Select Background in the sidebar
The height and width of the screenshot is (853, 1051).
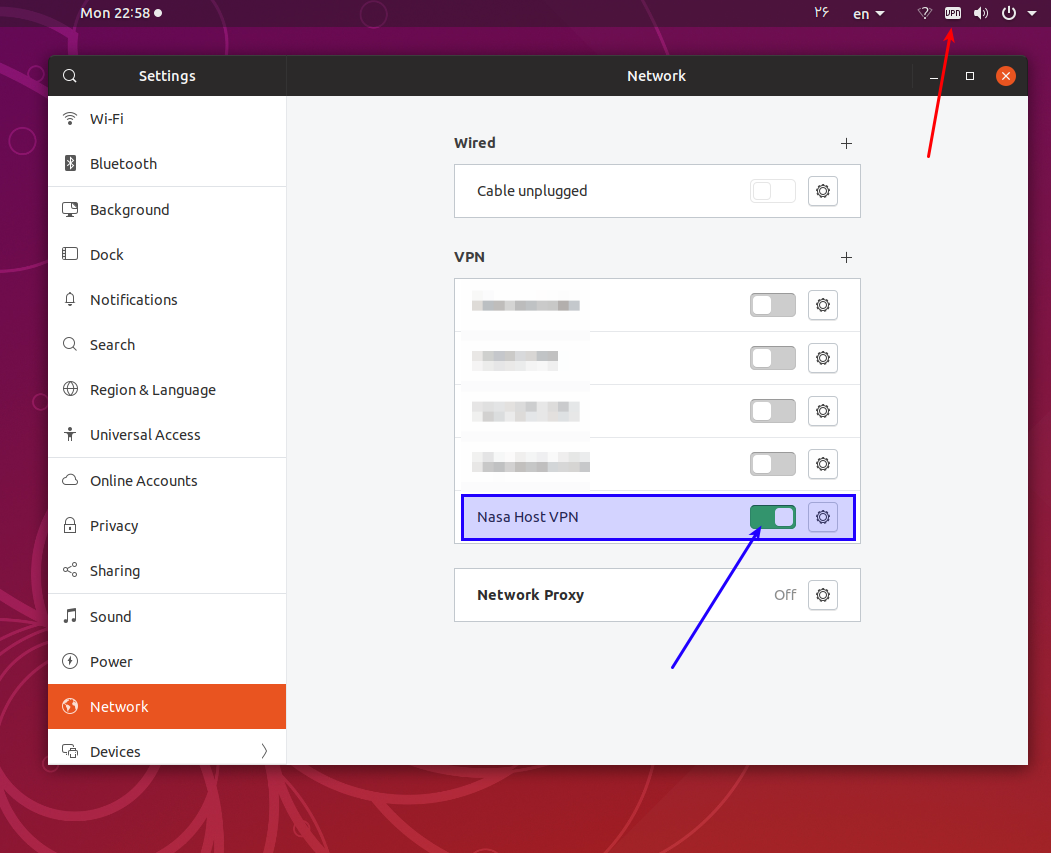point(167,210)
